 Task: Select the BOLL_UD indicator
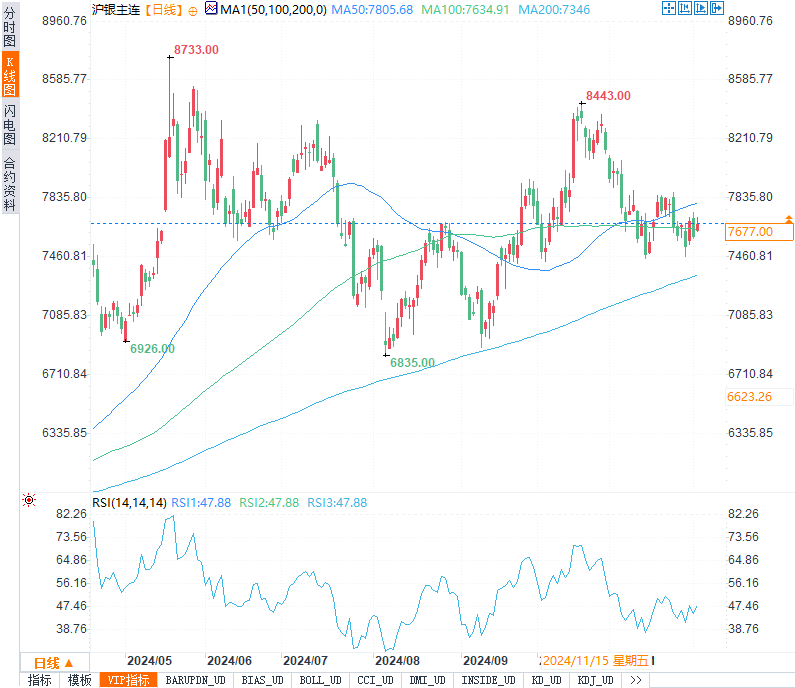(322, 680)
